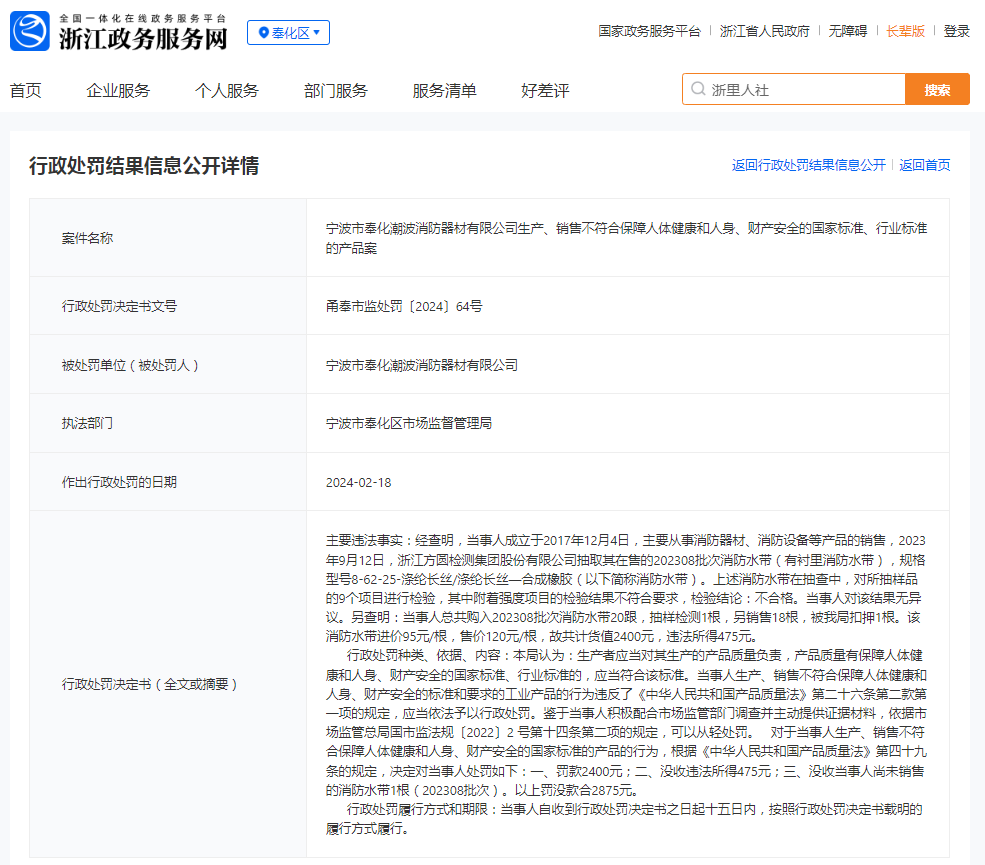Click the orange 搜索 button

coord(937,89)
